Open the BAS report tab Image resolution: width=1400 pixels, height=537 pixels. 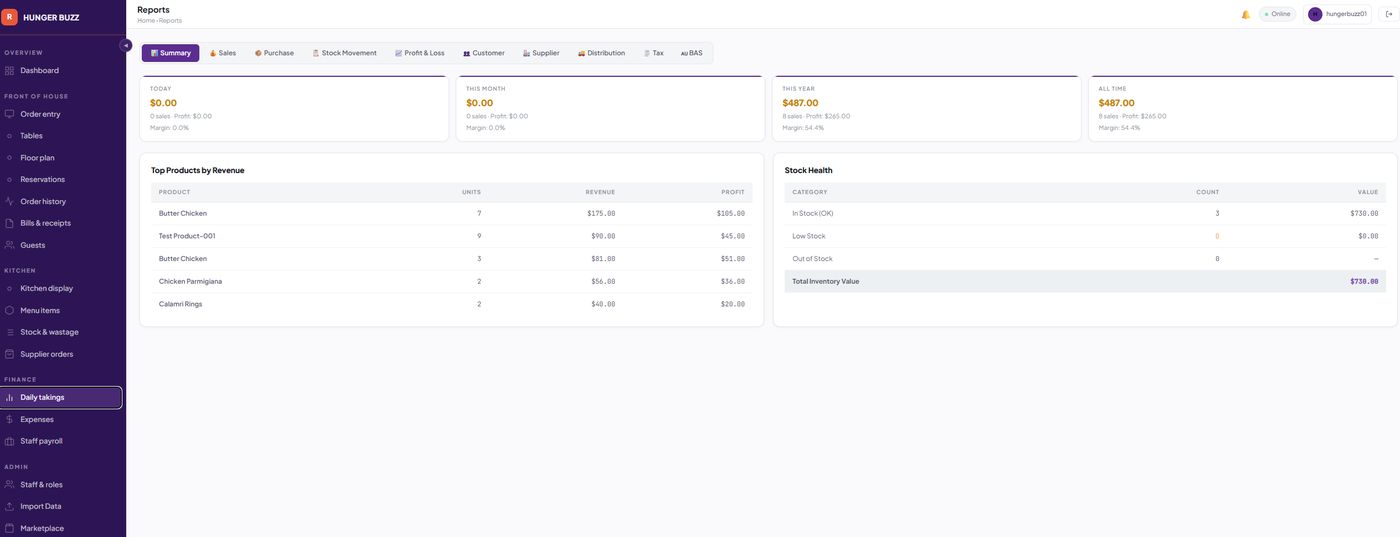coord(692,53)
